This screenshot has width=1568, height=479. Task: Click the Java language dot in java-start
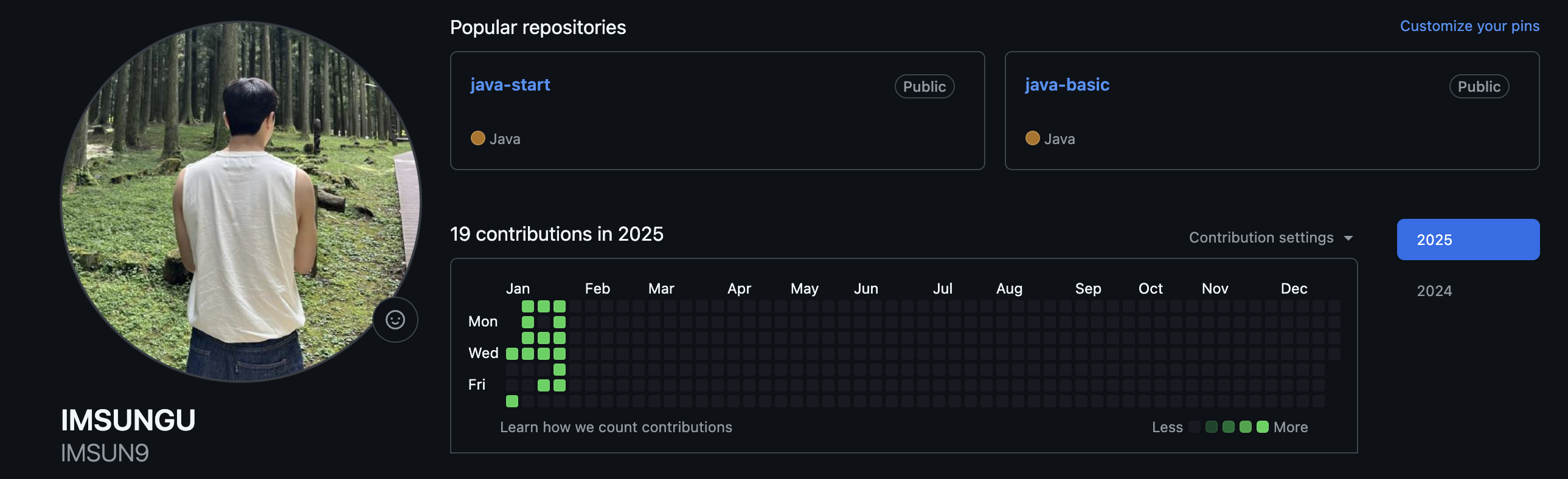click(x=478, y=138)
